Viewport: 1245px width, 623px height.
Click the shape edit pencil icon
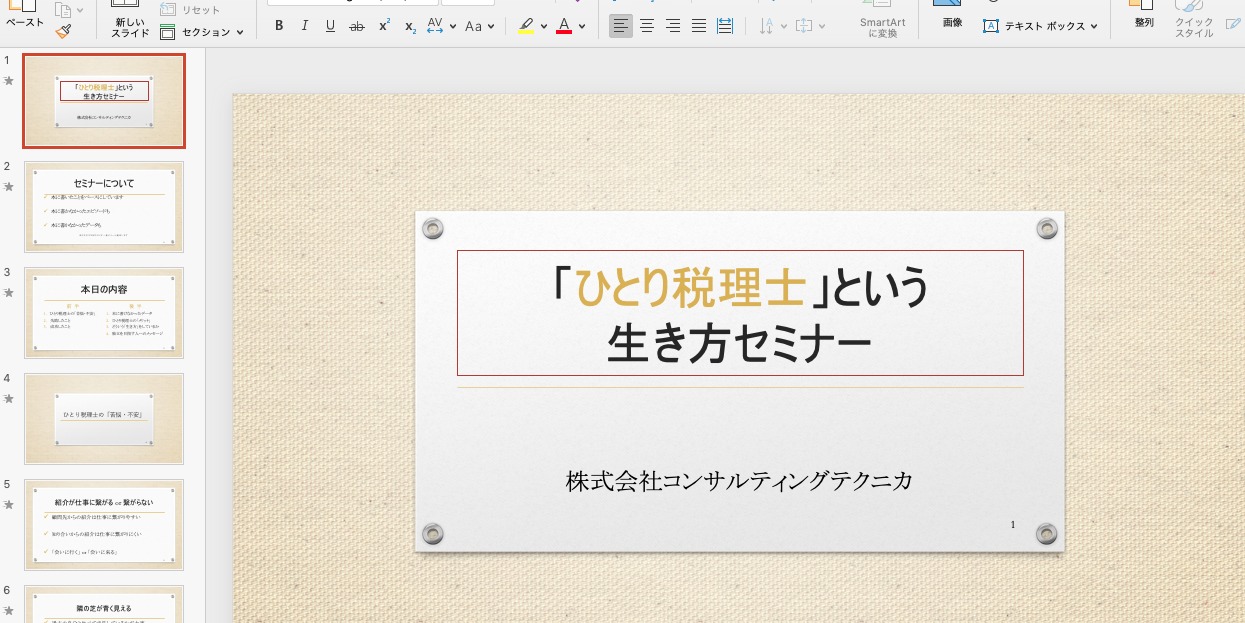pos(1233,24)
